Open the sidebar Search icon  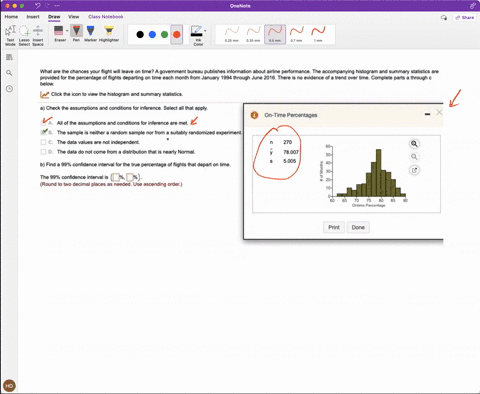[9, 73]
